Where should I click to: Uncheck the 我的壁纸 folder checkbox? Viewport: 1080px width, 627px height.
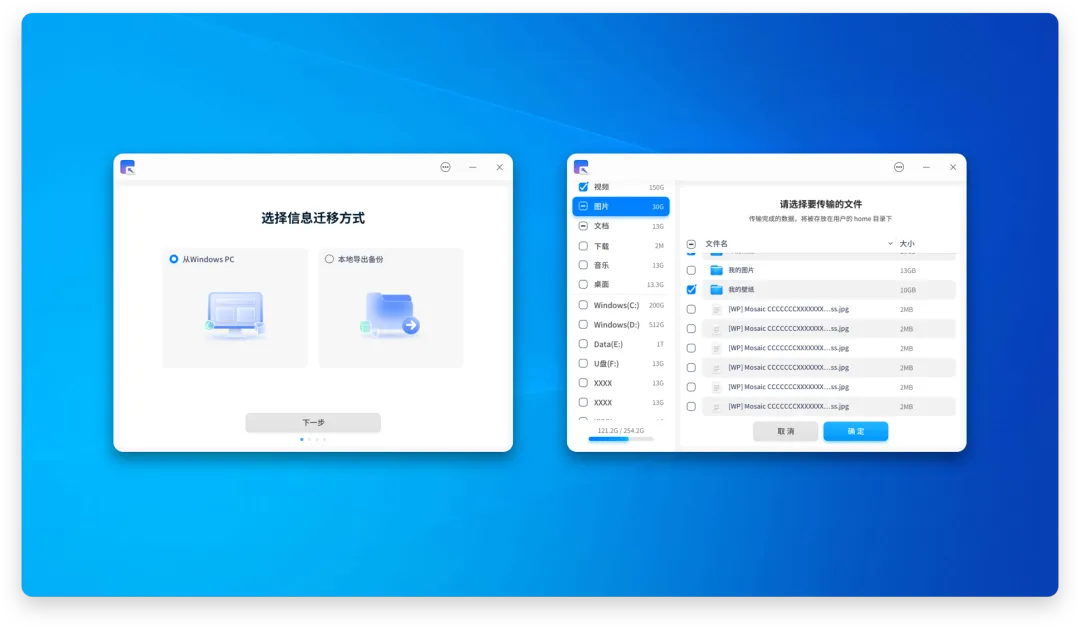tap(691, 290)
